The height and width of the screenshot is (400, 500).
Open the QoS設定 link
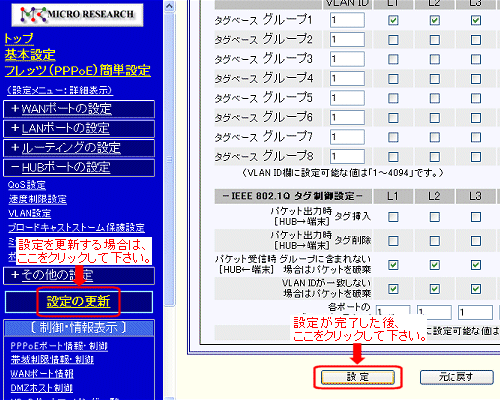[x=27, y=185]
